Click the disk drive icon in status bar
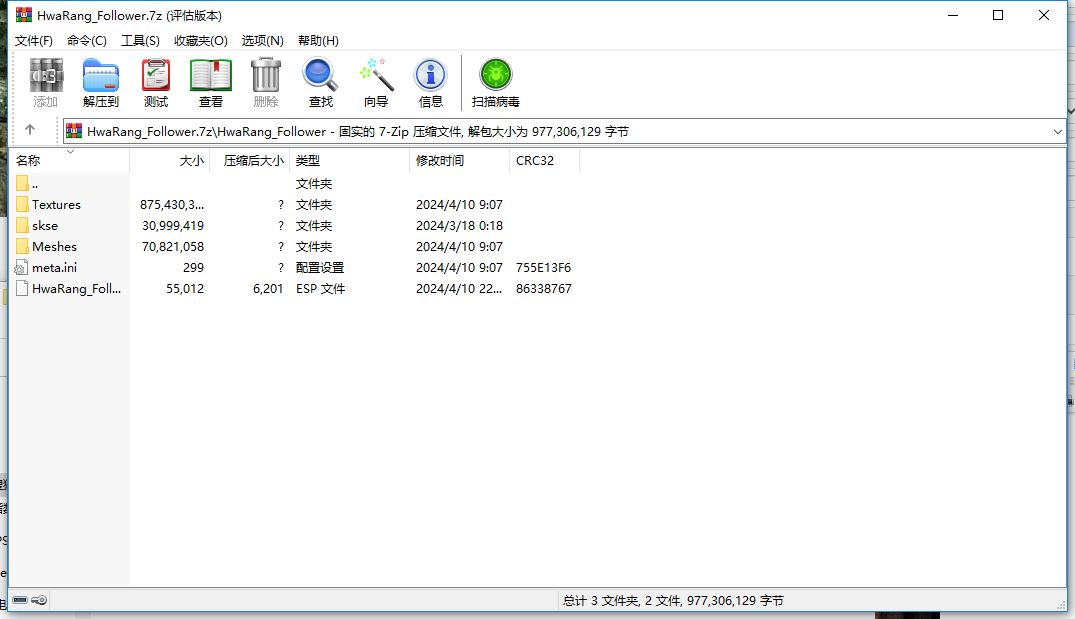This screenshot has width=1075, height=619. pyautogui.click(x=20, y=600)
